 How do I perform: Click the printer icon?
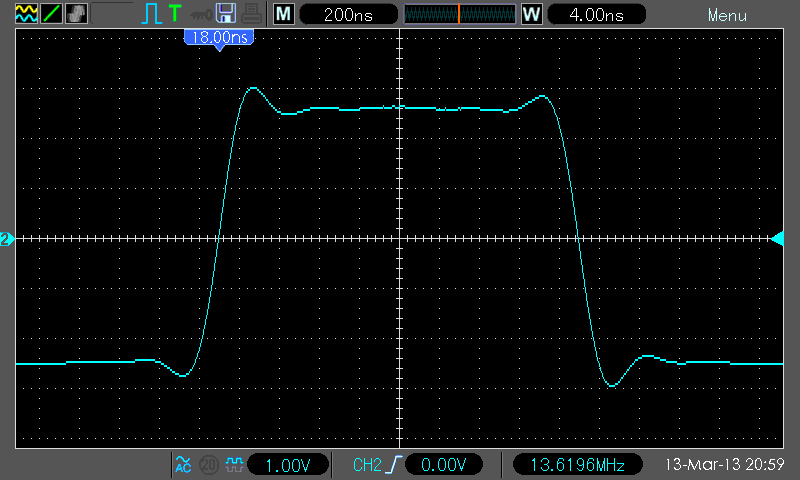pyautogui.click(x=251, y=13)
